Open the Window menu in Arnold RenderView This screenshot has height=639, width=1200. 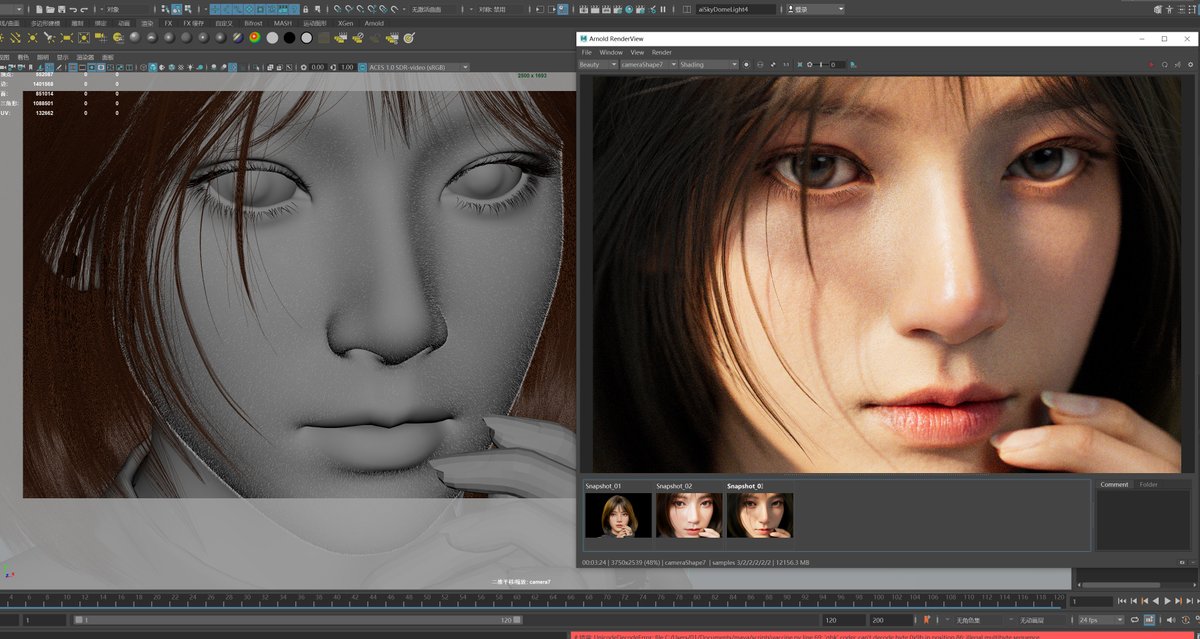tap(611, 52)
